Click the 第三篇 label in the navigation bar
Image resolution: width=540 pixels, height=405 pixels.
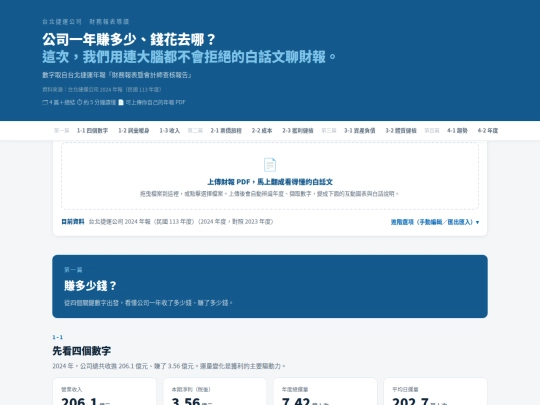(329, 131)
